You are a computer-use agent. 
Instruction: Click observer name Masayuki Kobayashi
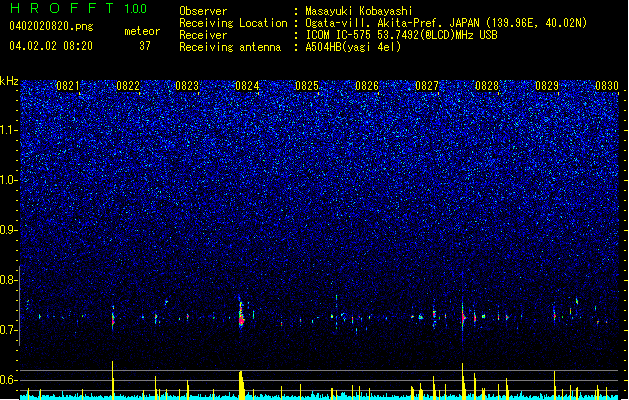[359, 11]
